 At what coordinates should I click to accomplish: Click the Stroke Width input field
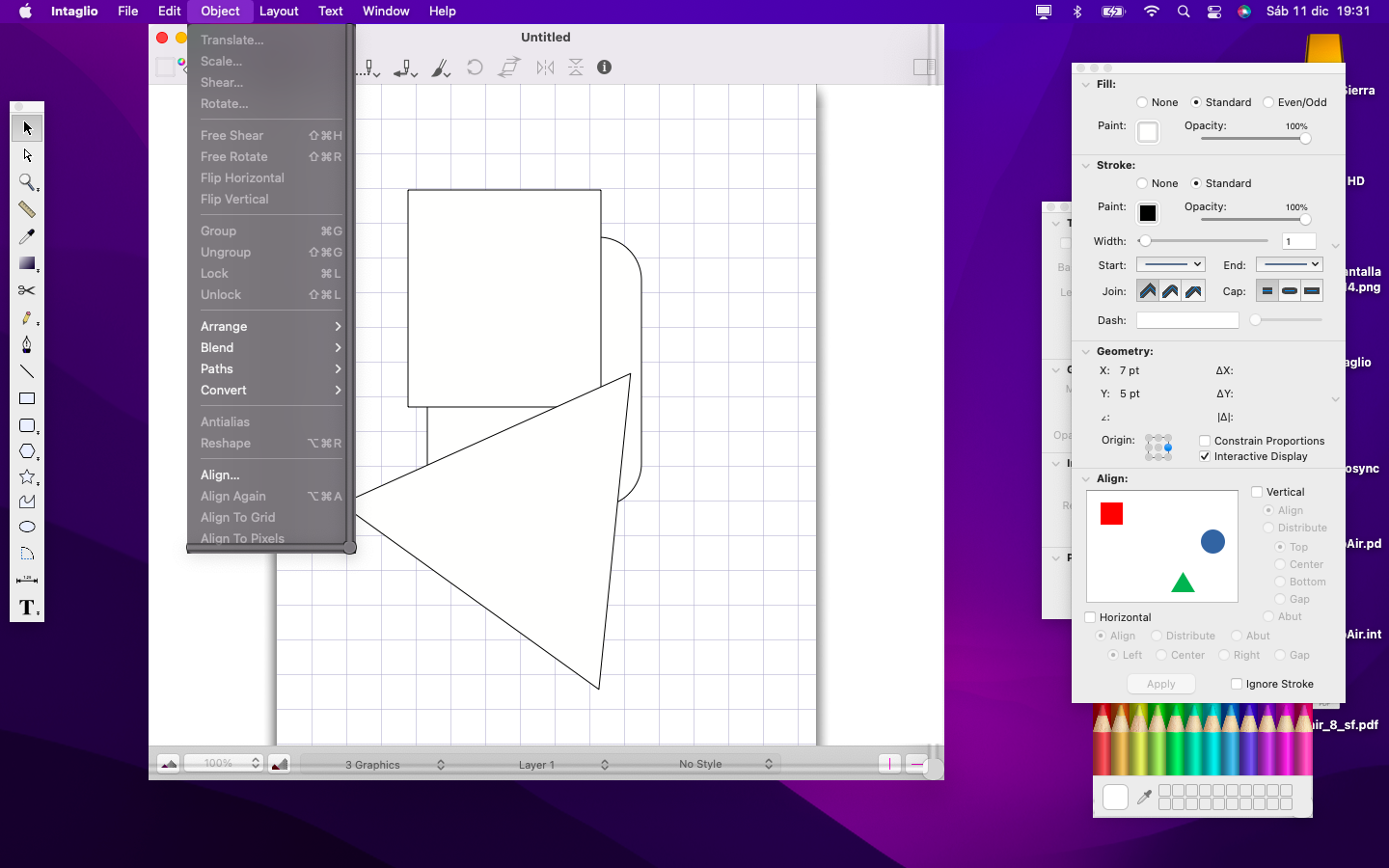pos(1298,242)
